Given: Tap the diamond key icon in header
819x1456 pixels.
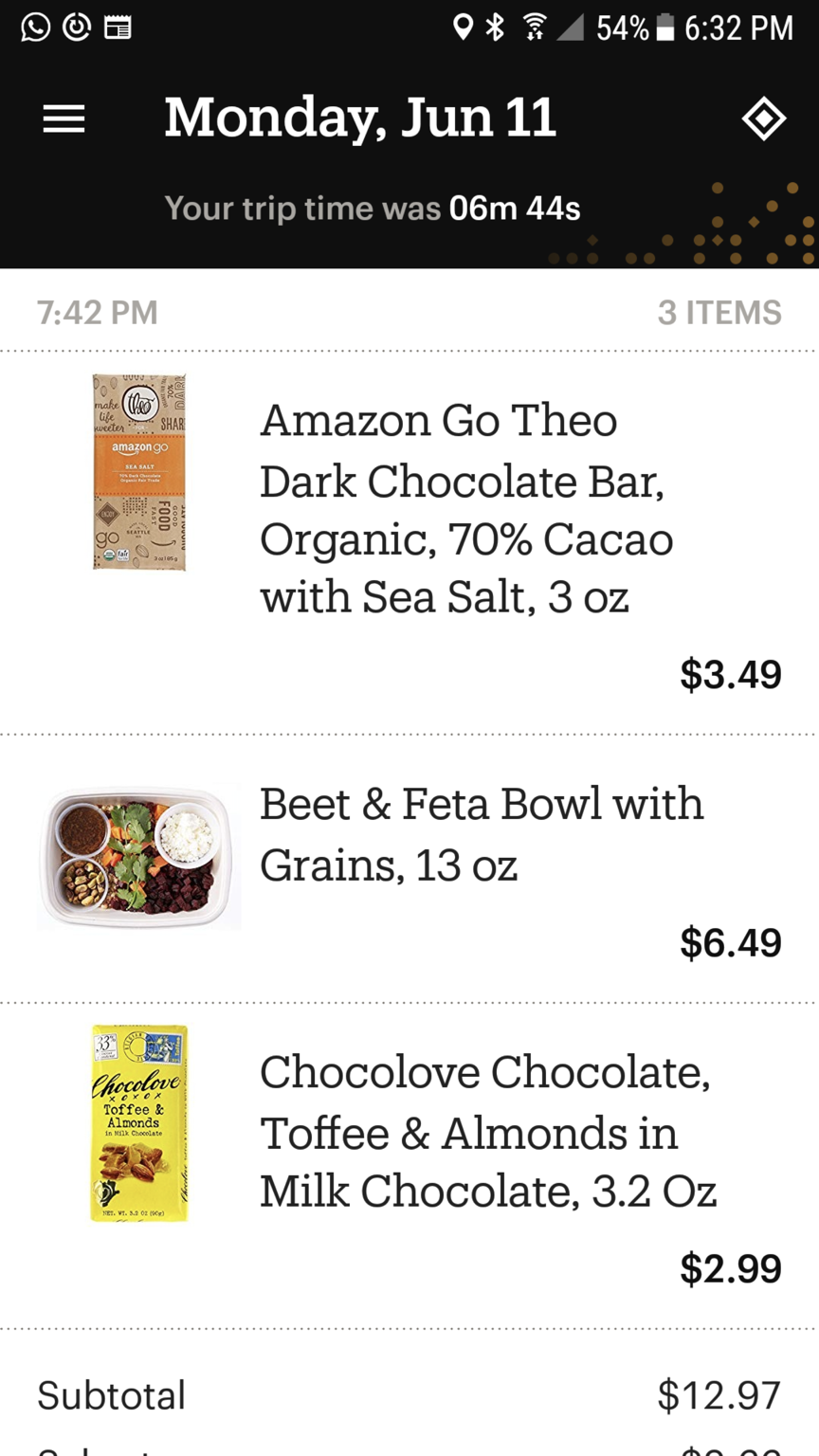Looking at the screenshot, I should 763,119.
